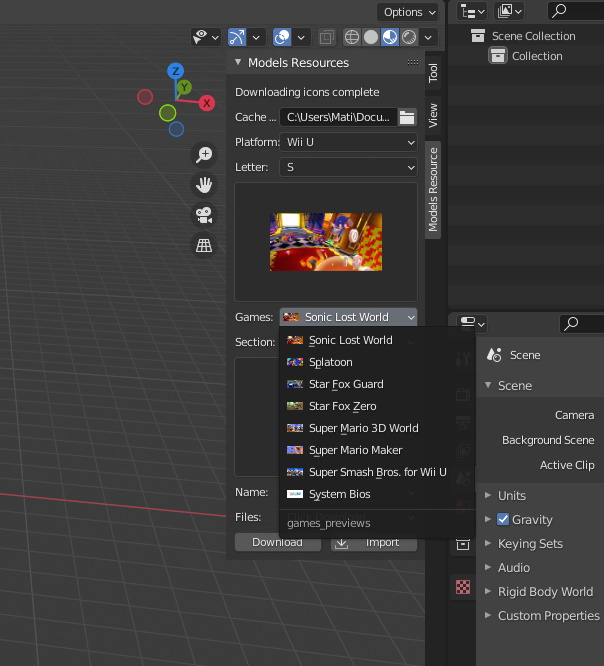Choose Super Mario 3D World

click(x=376, y=428)
